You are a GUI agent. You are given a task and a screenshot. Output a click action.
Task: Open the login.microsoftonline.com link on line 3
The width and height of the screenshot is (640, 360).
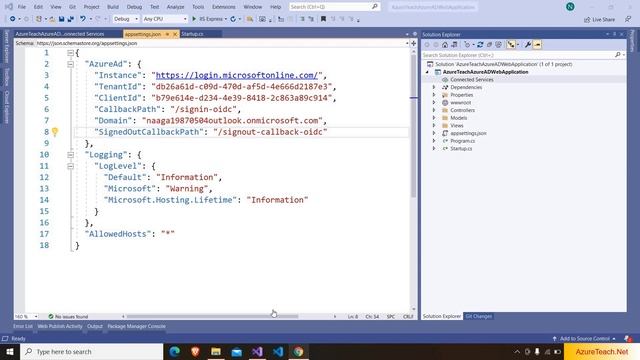click(237, 75)
